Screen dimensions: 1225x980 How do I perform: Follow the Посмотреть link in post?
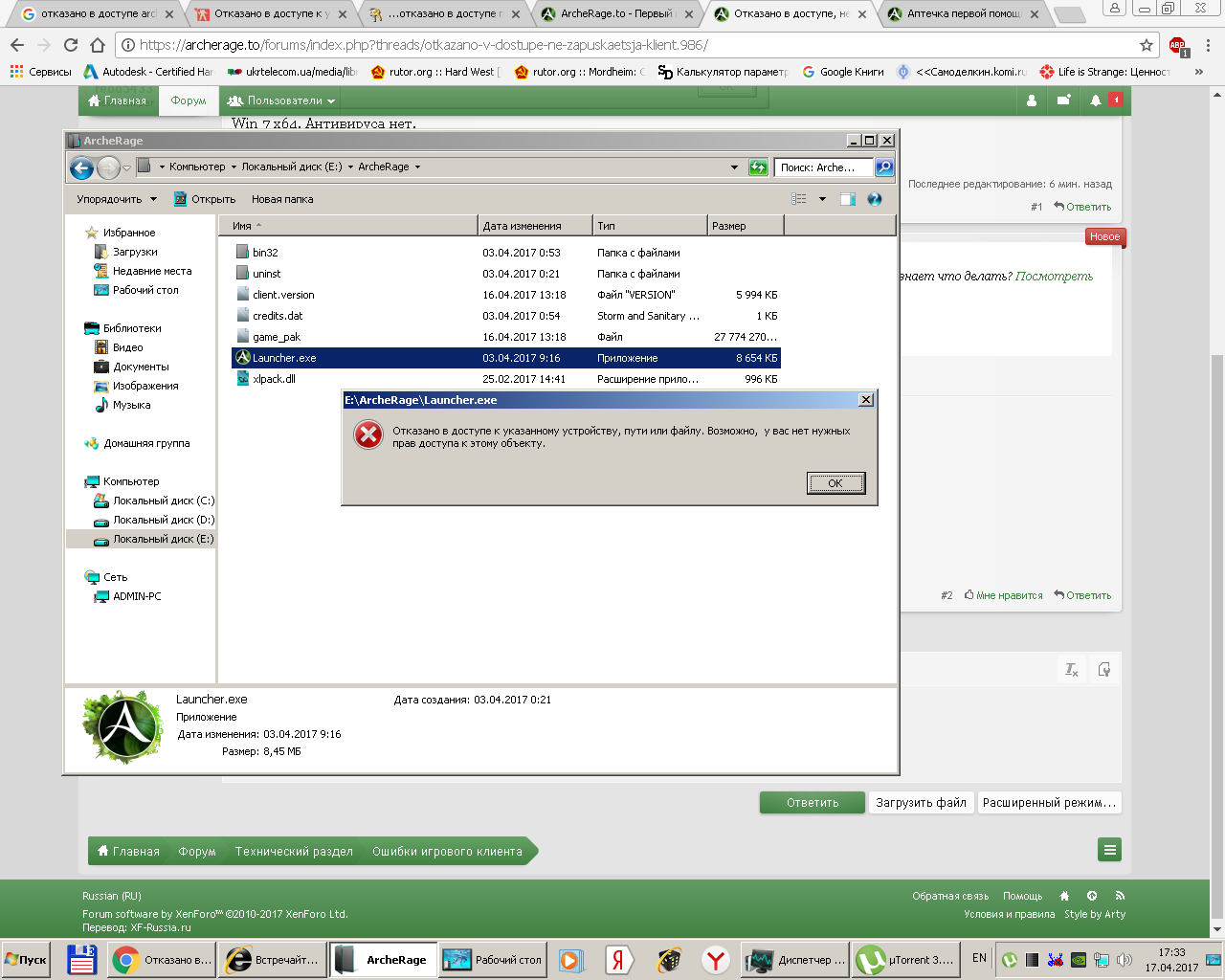tap(1055, 277)
